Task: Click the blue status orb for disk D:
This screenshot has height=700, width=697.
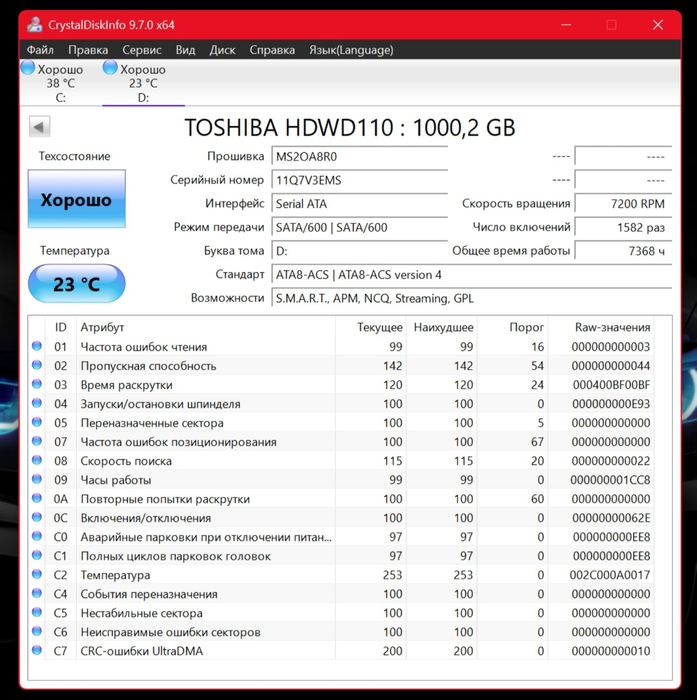Action: pyautogui.click(x=110, y=68)
